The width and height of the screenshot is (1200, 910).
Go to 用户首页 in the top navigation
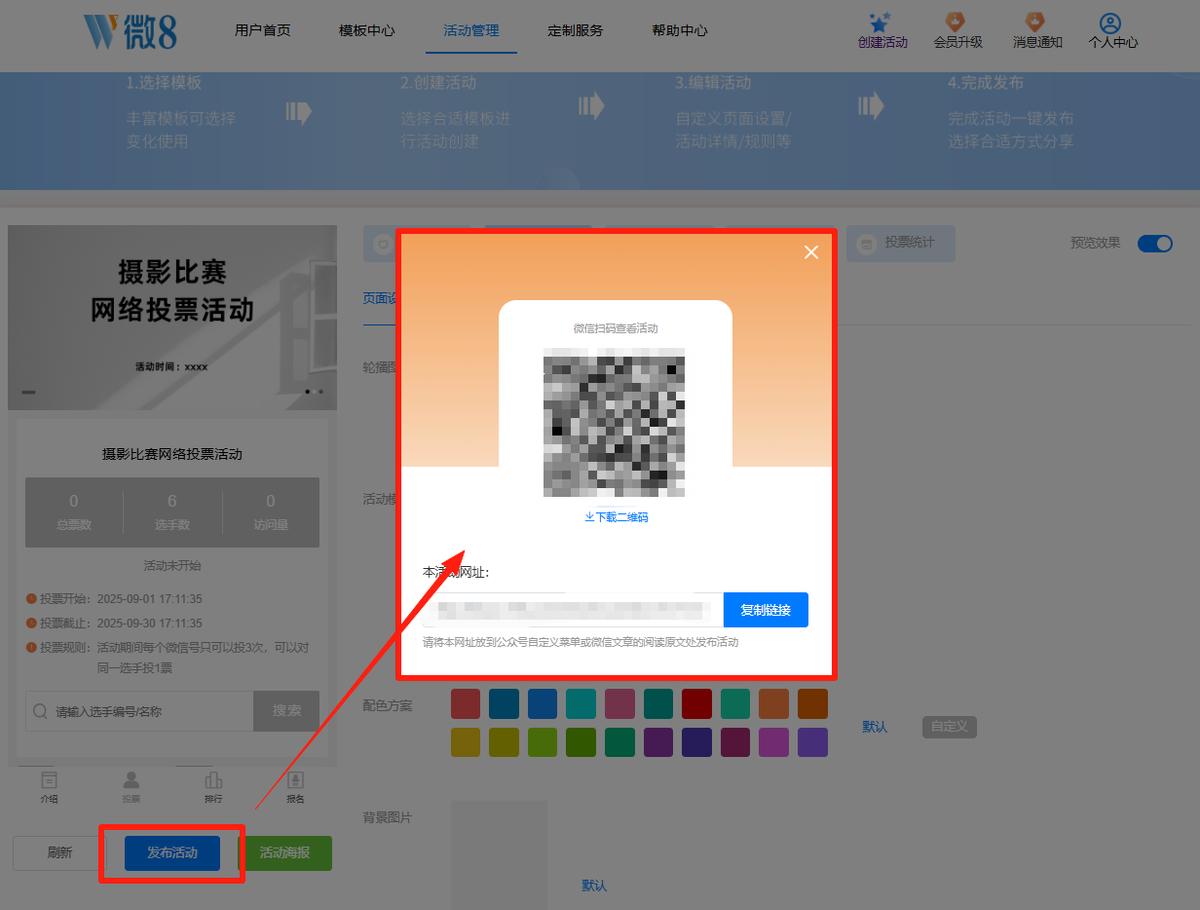[x=263, y=30]
